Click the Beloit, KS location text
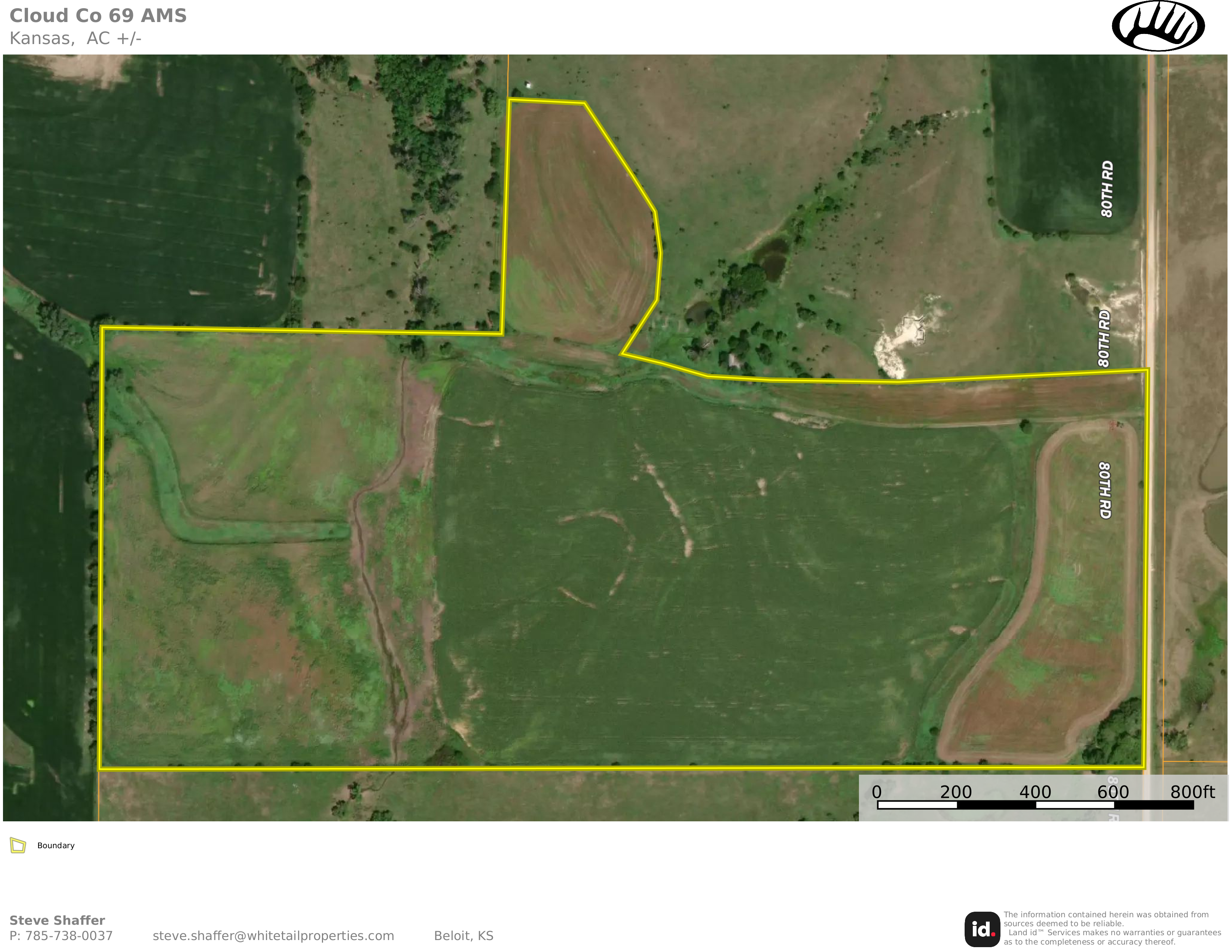 (463, 936)
